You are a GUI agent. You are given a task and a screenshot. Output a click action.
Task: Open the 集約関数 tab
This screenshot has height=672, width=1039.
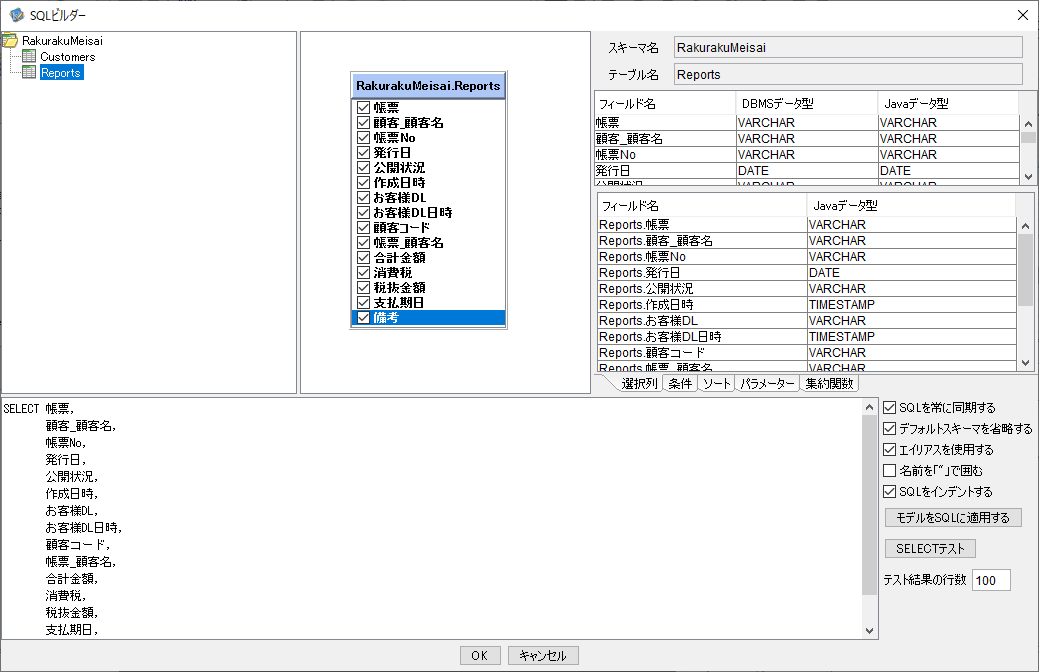(829, 384)
